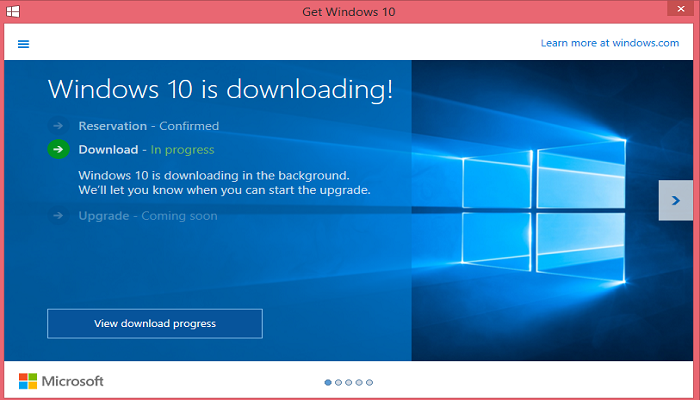Open 'Learn more at windows.com' link
Viewport: 700px width, 400px height.
(610, 43)
